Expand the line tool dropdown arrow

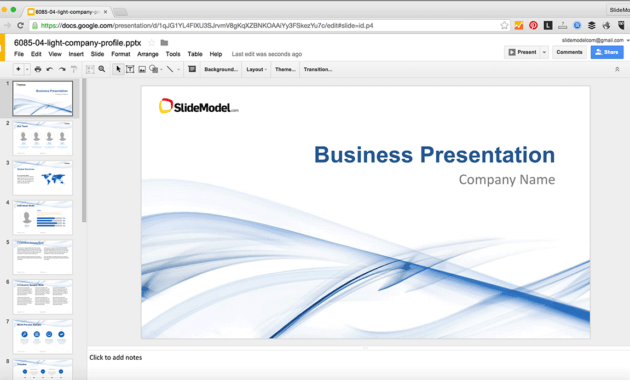pos(178,69)
